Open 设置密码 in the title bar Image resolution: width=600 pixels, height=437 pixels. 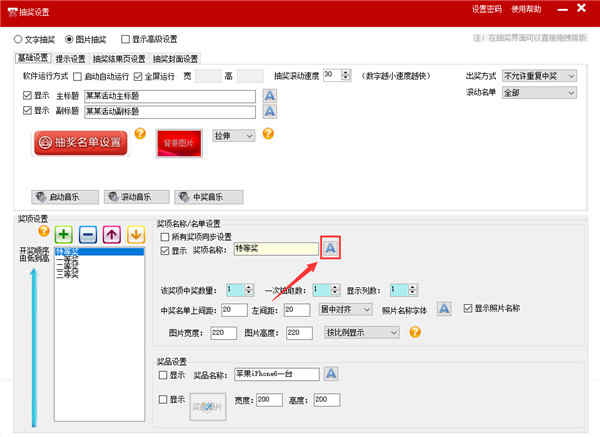point(487,9)
